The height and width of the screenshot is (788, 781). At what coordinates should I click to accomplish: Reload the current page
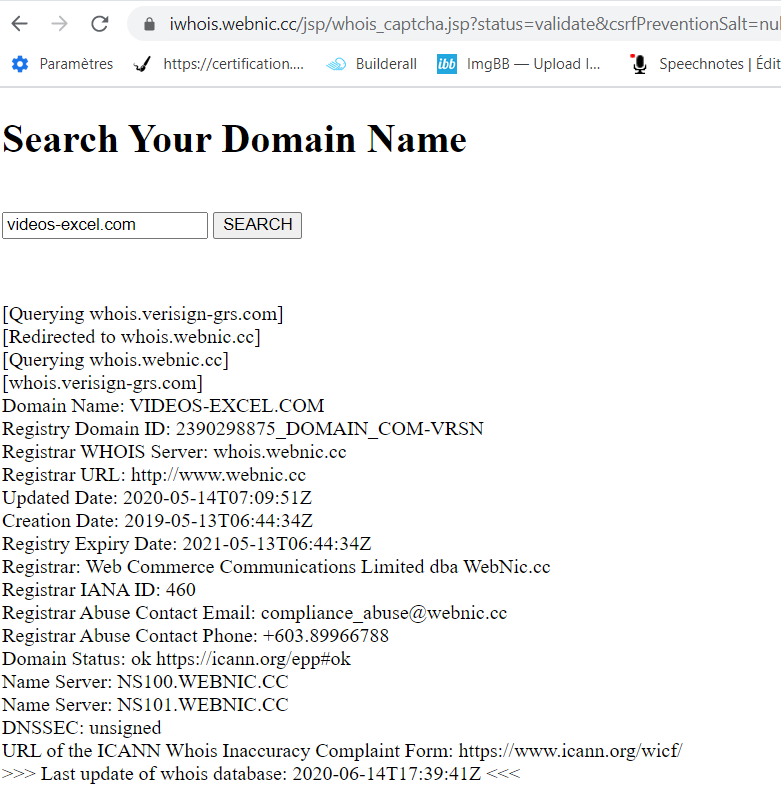point(100,24)
